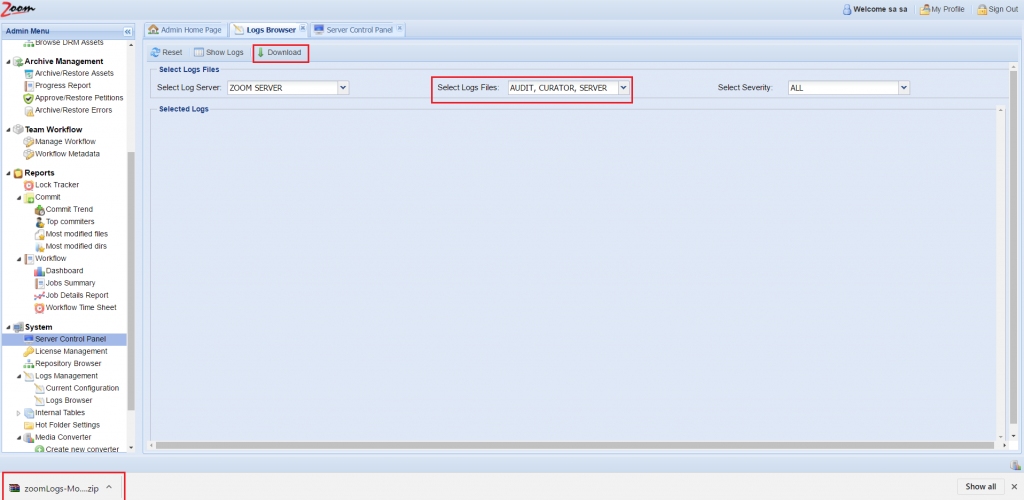Click Show all downloads button
Viewport: 1024px width, 500px height.
pyautogui.click(x=979, y=486)
